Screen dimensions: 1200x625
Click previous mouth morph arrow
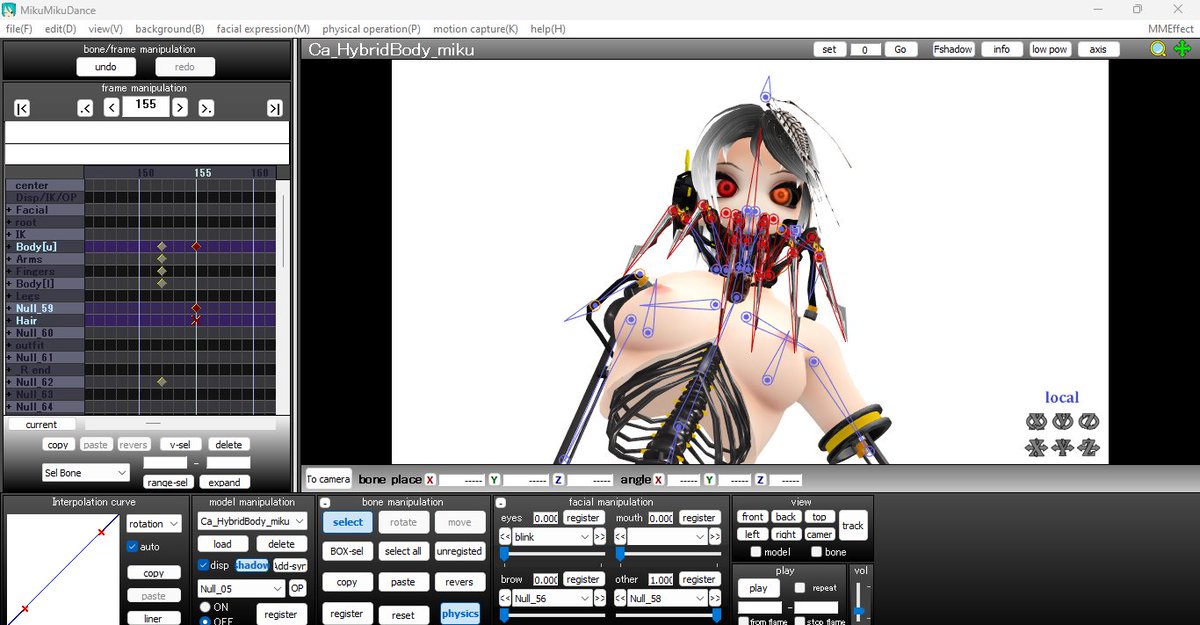(620, 537)
